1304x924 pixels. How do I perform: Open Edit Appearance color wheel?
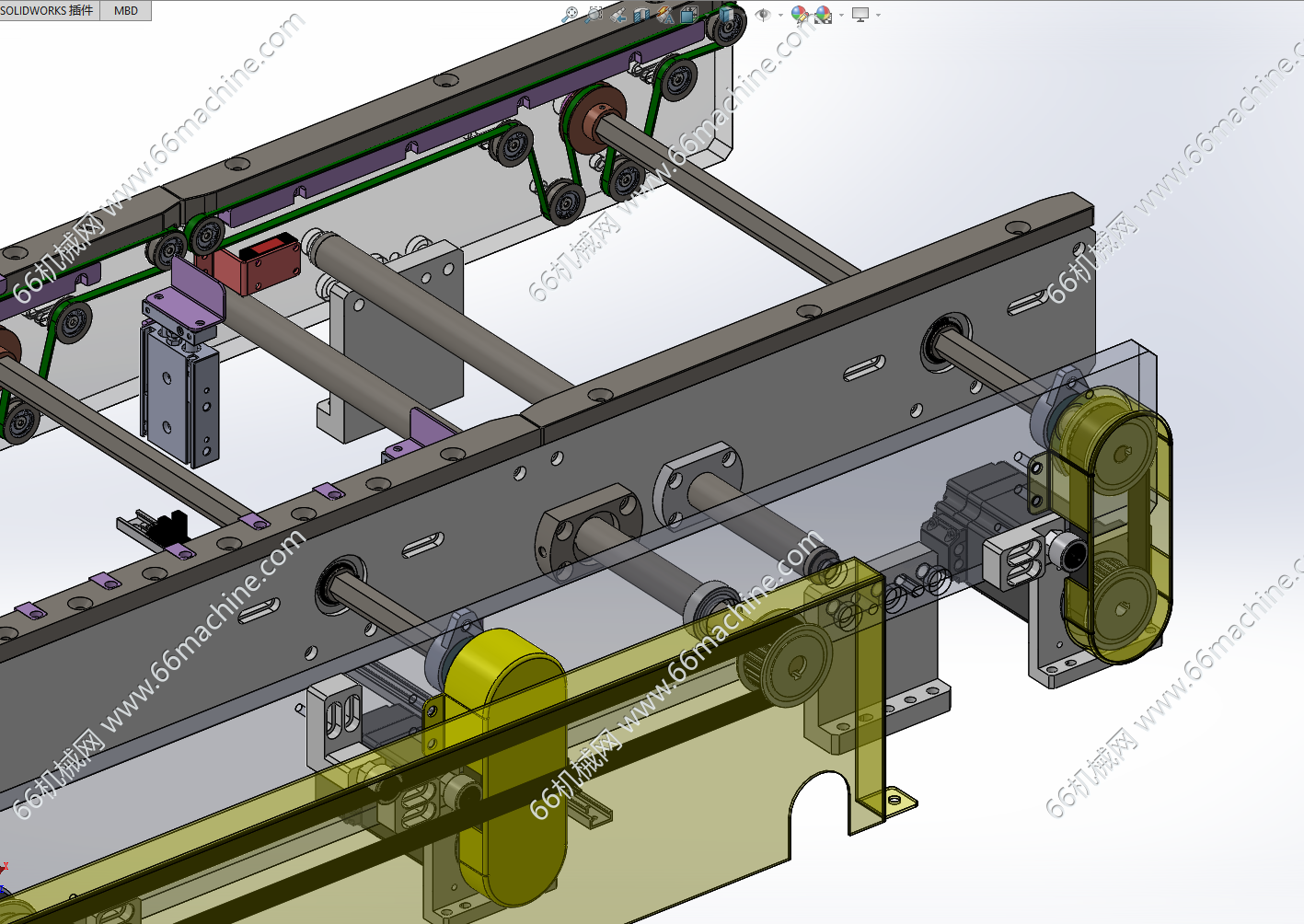799,14
